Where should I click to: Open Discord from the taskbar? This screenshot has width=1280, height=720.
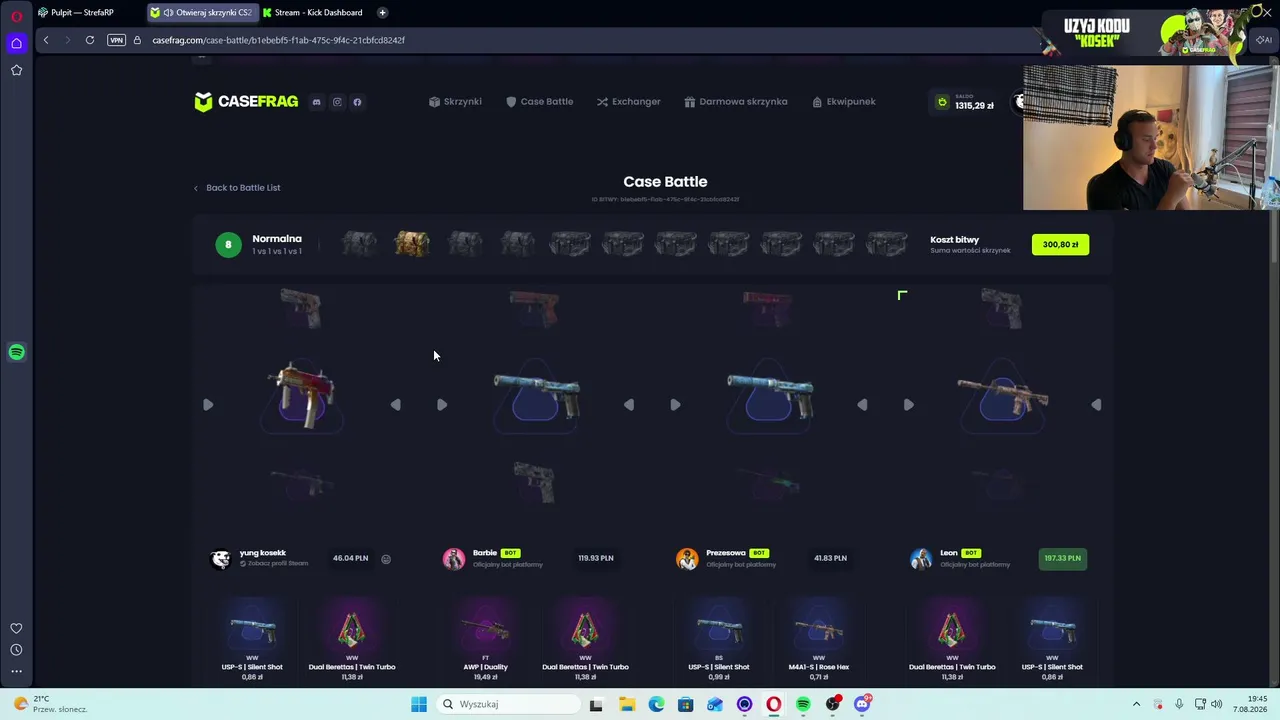(x=862, y=704)
